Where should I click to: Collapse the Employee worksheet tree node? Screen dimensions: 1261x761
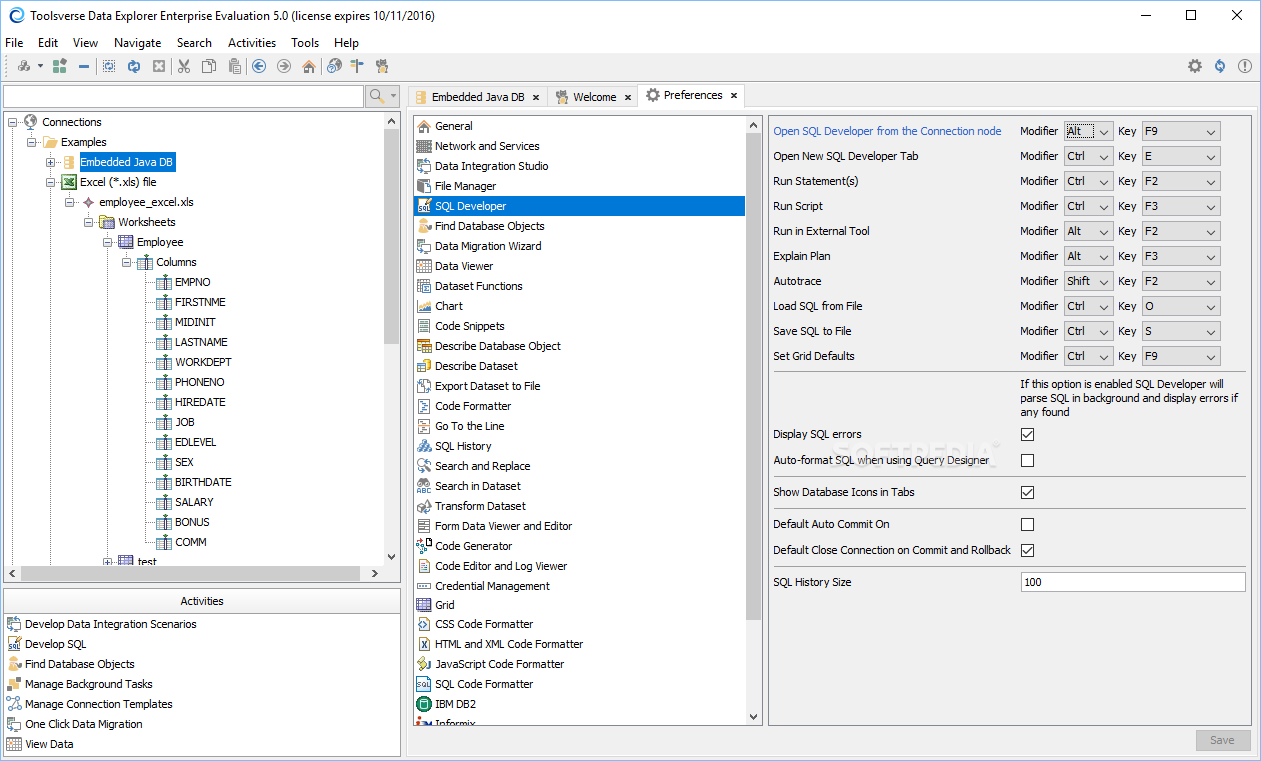pos(107,242)
